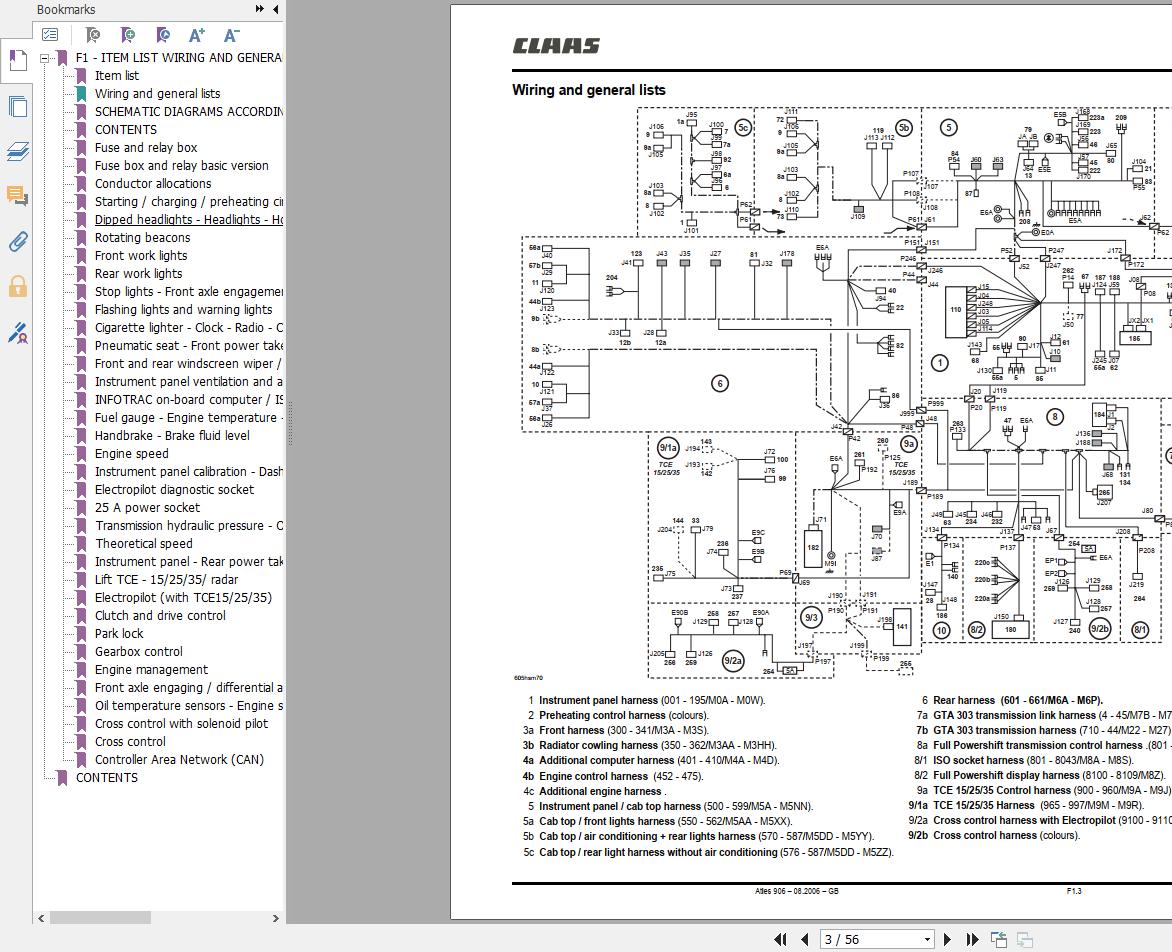Open the Comments side panel icon
The image size is (1172, 952).
pos(17,197)
